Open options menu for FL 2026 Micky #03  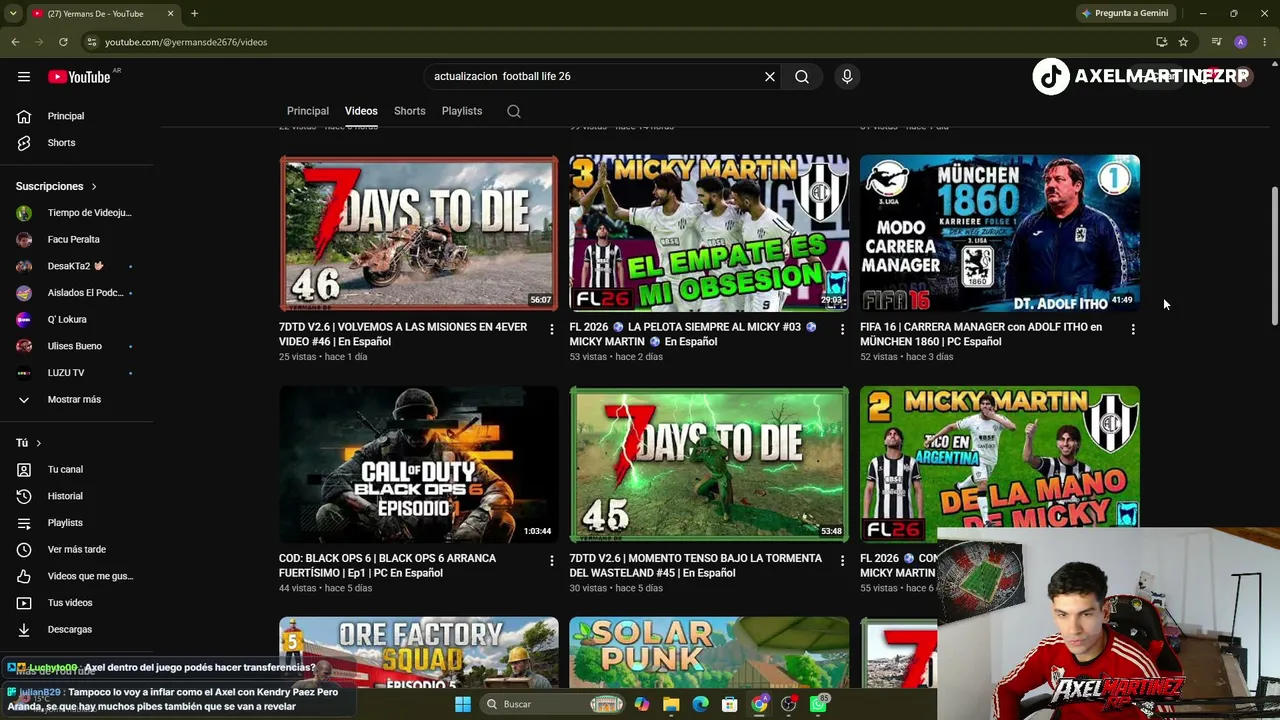tap(842, 329)
